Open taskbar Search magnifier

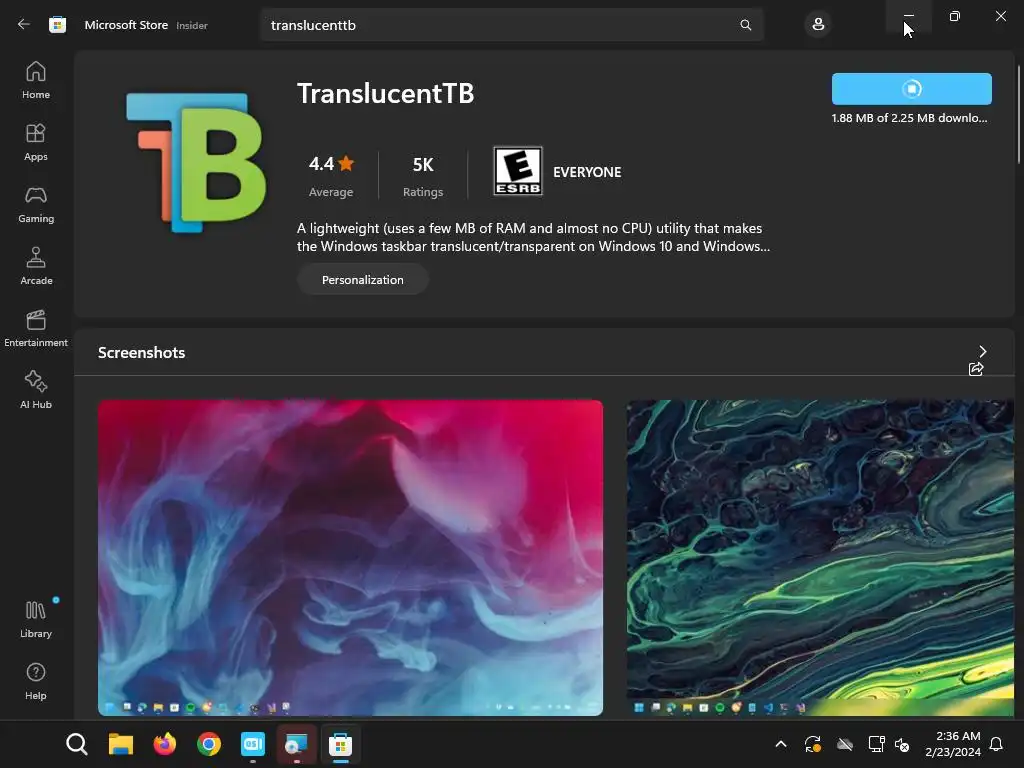76,744
